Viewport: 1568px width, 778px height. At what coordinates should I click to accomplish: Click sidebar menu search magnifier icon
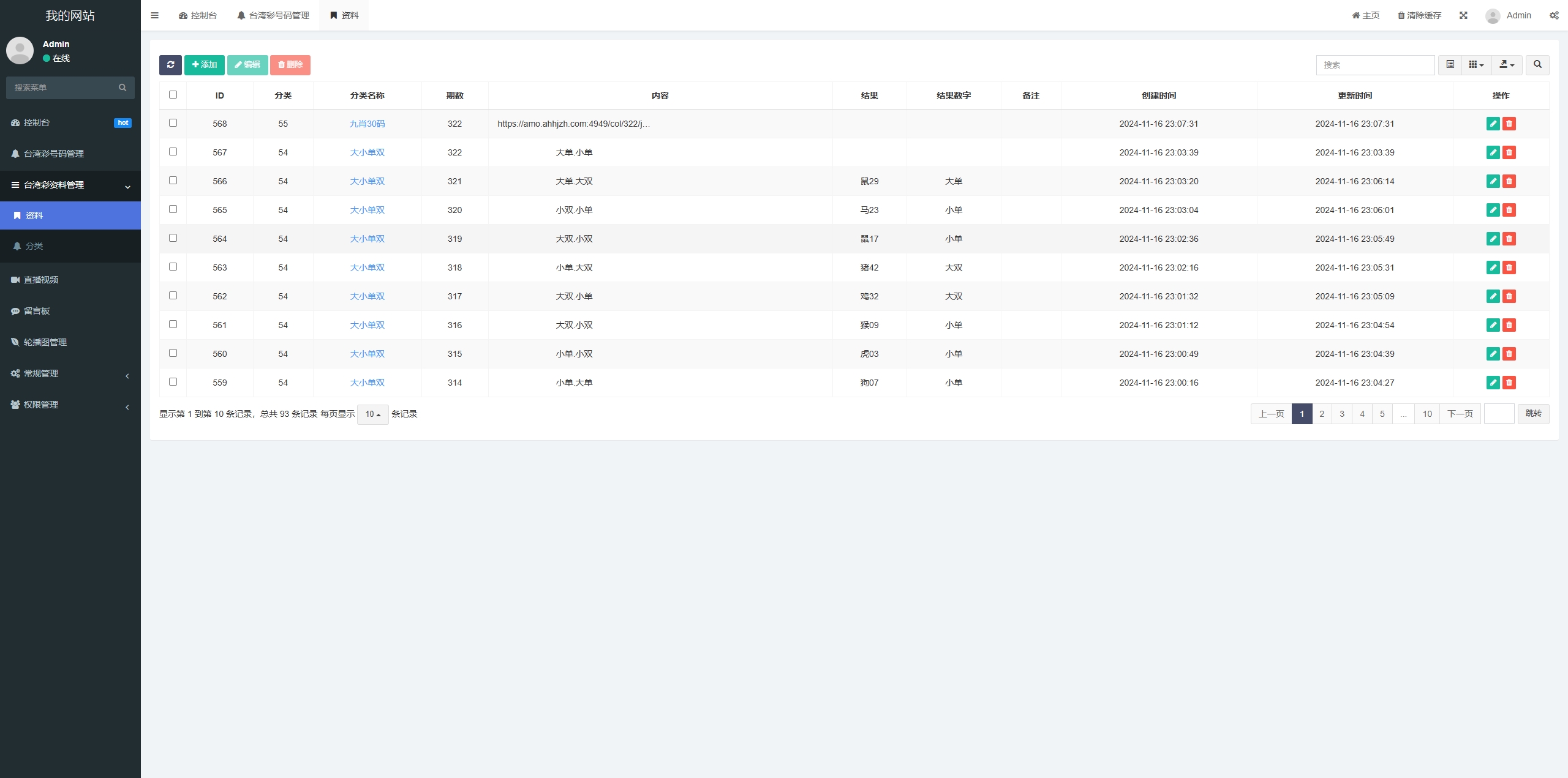[x=123, y=88]
